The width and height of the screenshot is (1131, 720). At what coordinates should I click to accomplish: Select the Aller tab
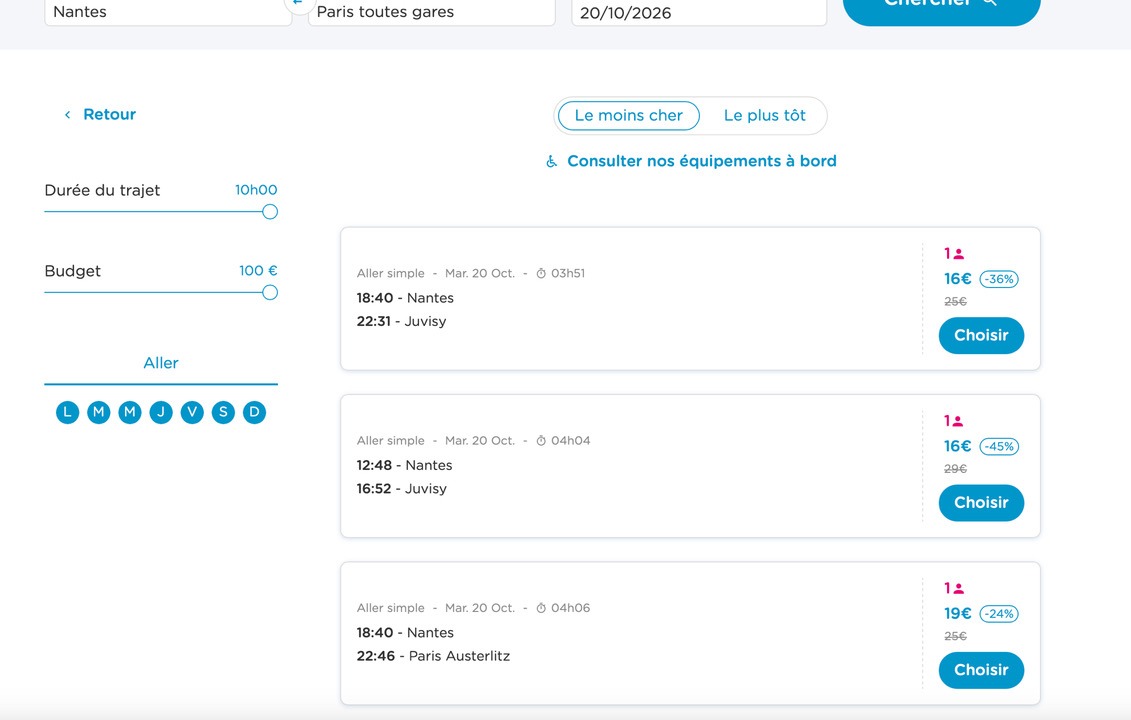click(x=161, y=363)
